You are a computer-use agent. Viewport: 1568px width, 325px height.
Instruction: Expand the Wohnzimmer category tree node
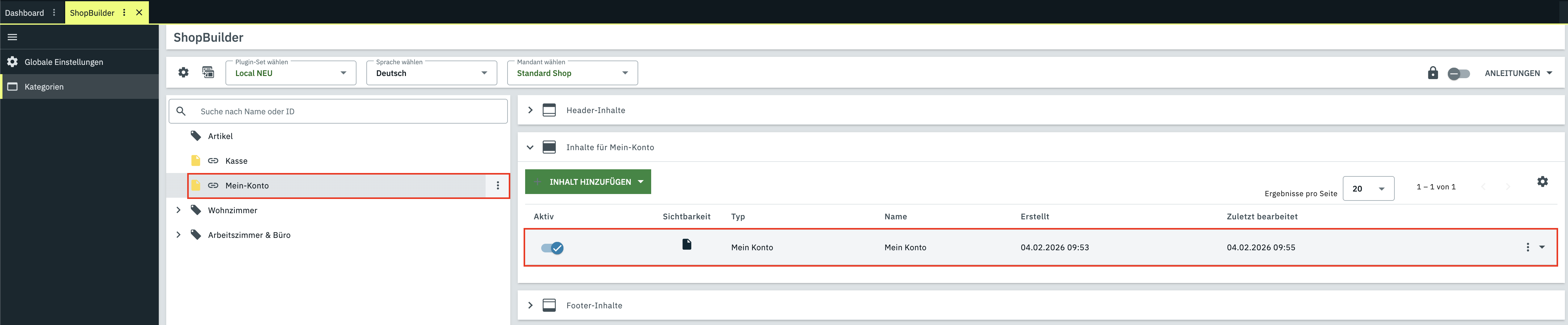pyautogui.click(x=178, y=210)
